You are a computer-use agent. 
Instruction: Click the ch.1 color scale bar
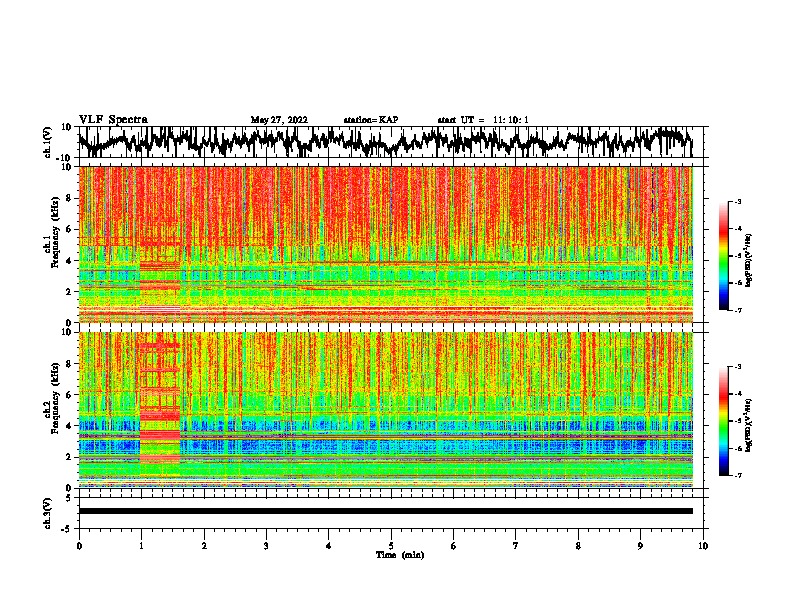pos(724,256)
